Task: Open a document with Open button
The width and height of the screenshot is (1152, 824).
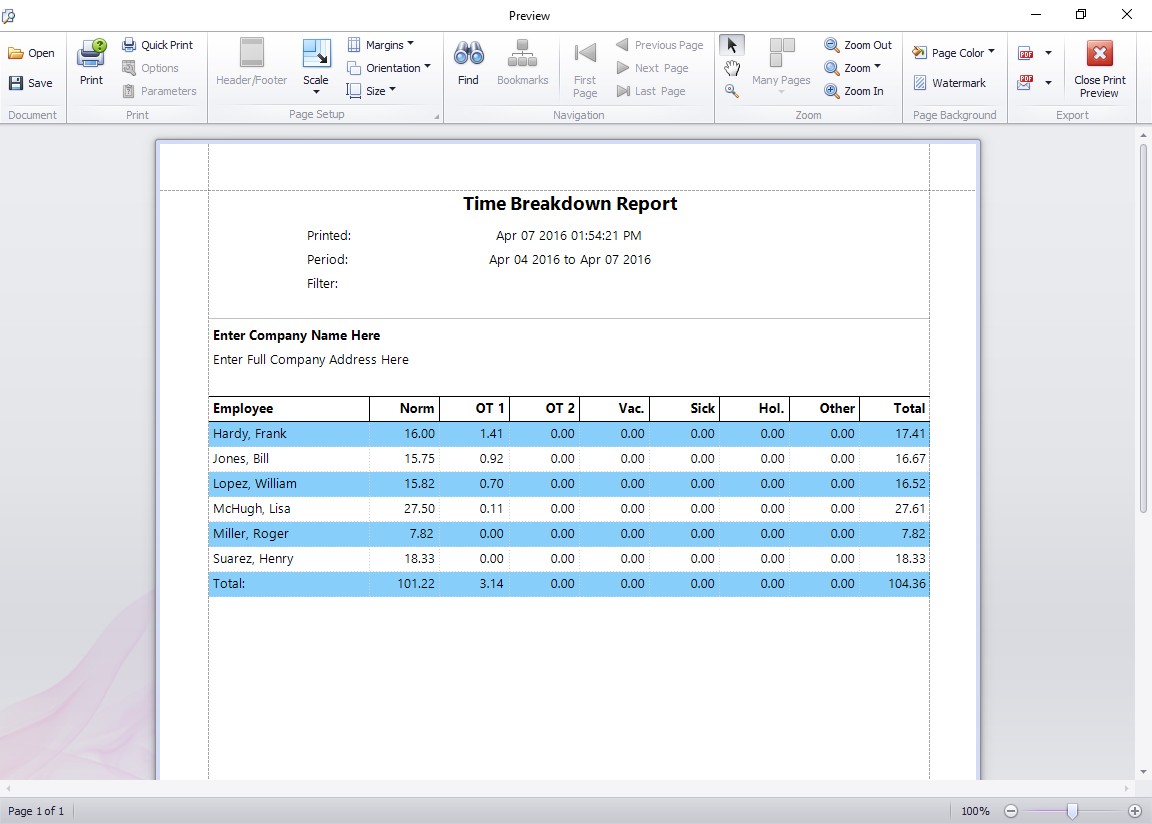Action: coord(32,53)
